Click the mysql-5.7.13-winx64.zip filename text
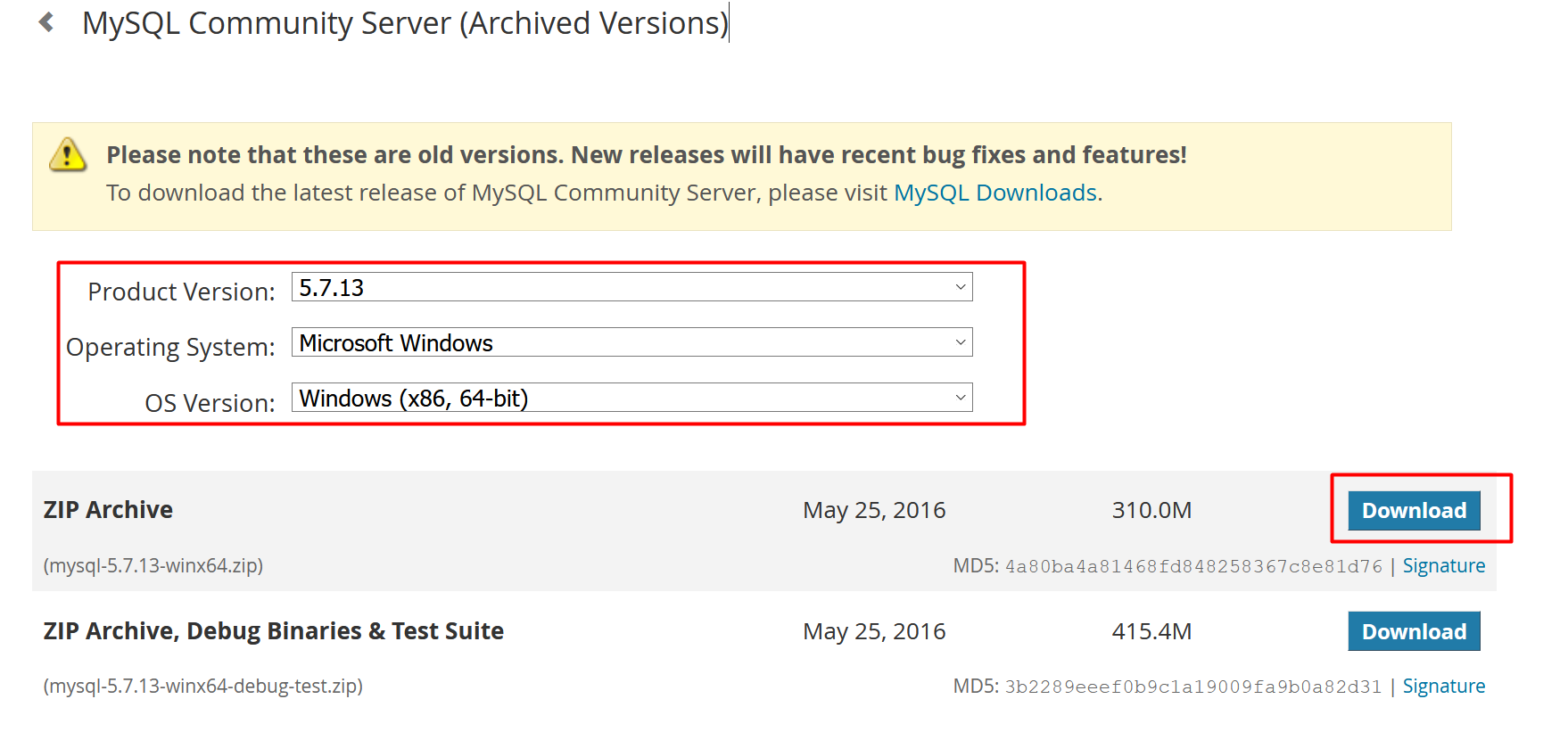The width and height of the screenshot is (1568, 732). coord(153,565)
